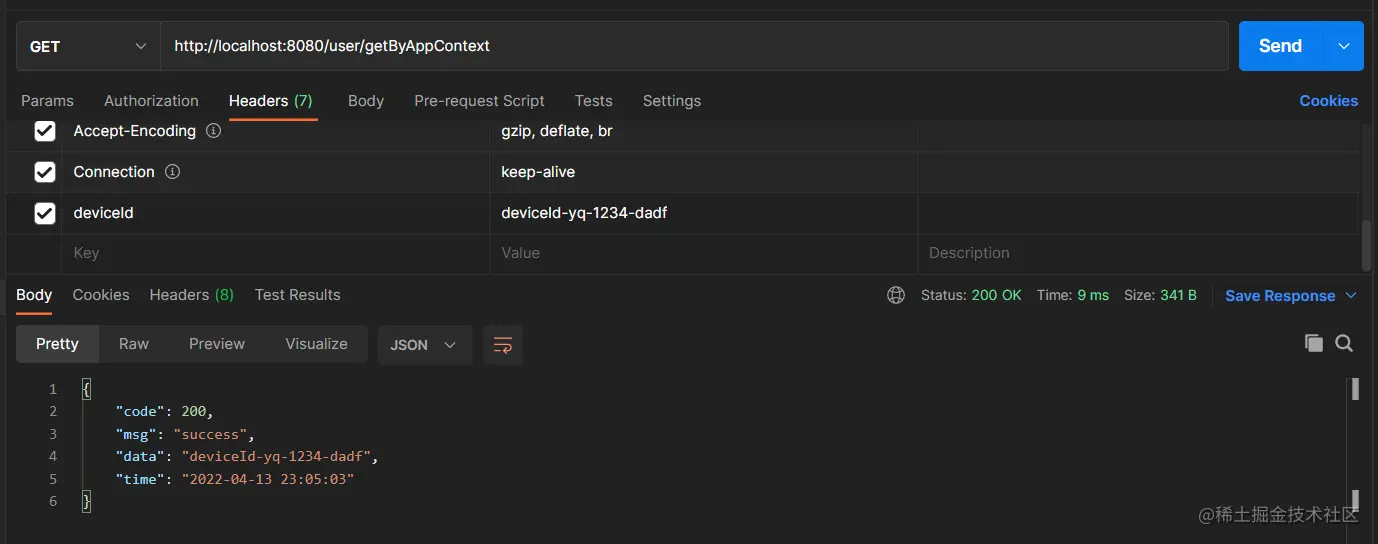Screen dimensions: 1378x544
Task: Click the network globe icon
Action: (896, 295)
